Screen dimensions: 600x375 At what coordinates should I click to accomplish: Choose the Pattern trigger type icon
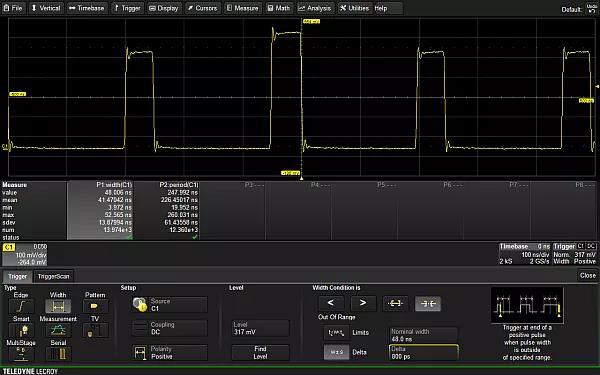95,306
